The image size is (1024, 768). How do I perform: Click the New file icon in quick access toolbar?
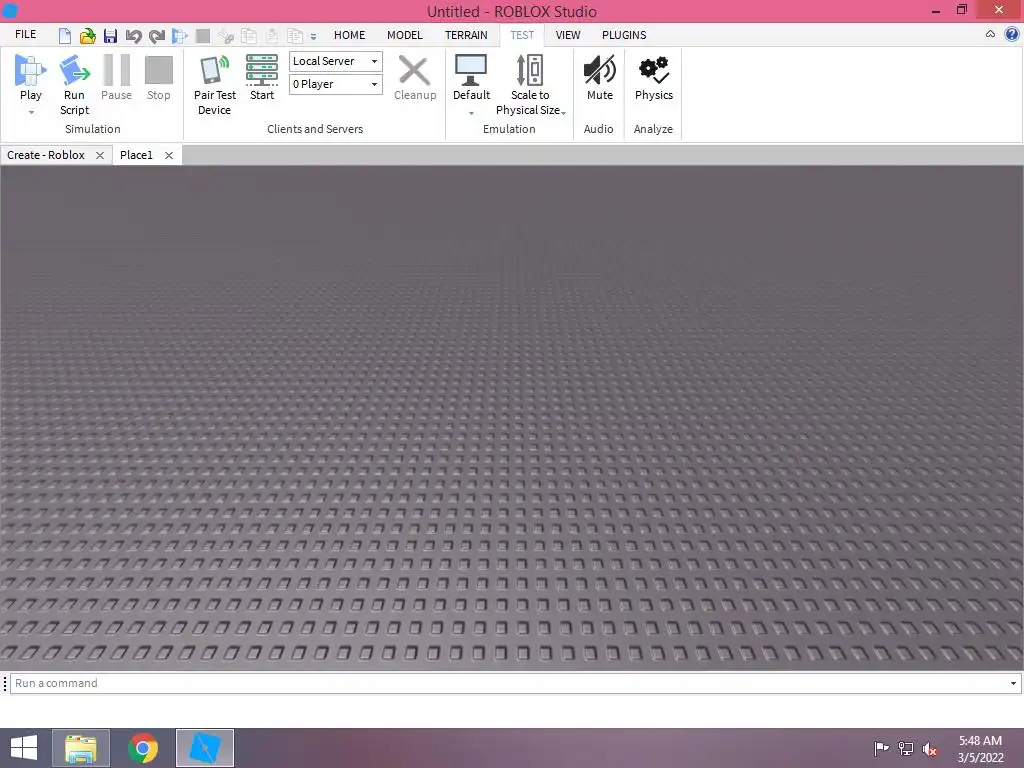[64, 35]
